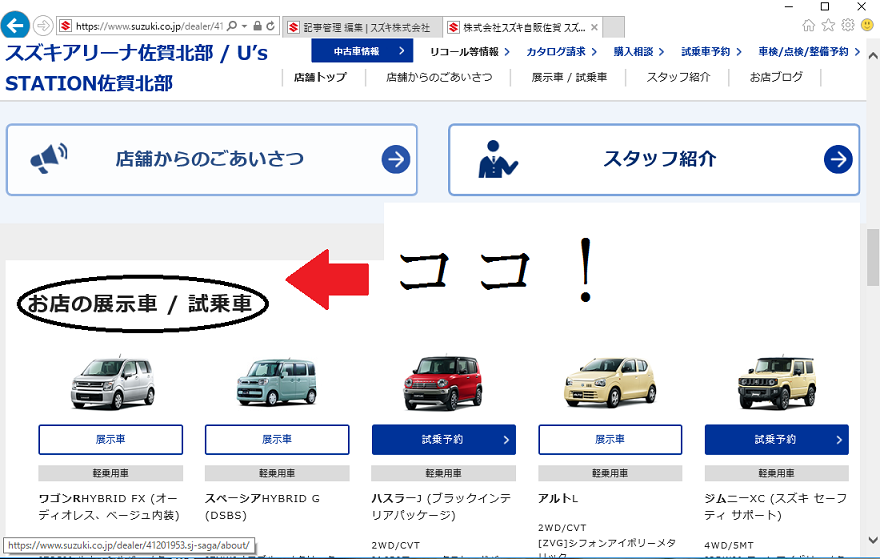Click the arrow circle on スタッフ紹介 banner
This screenshot has width=880, height=559.
pos(838,159)
